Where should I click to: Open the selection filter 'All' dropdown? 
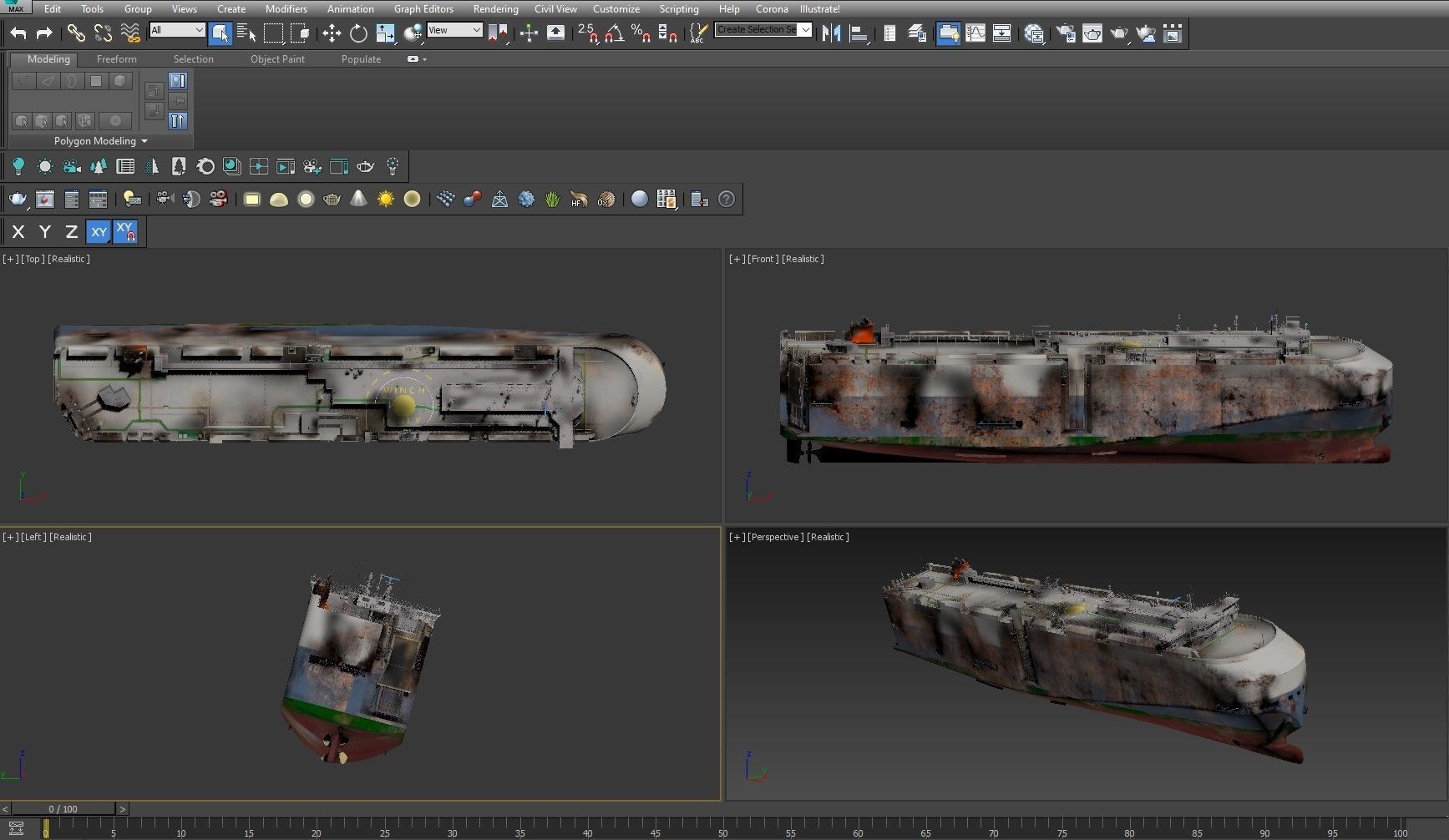[x=177, y=30]
